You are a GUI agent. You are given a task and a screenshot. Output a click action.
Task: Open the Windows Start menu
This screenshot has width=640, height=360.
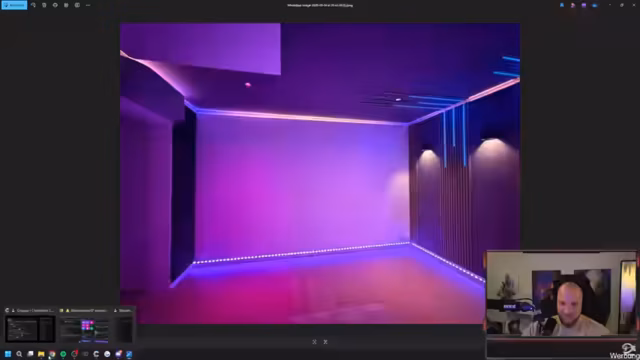click(8, 354)
